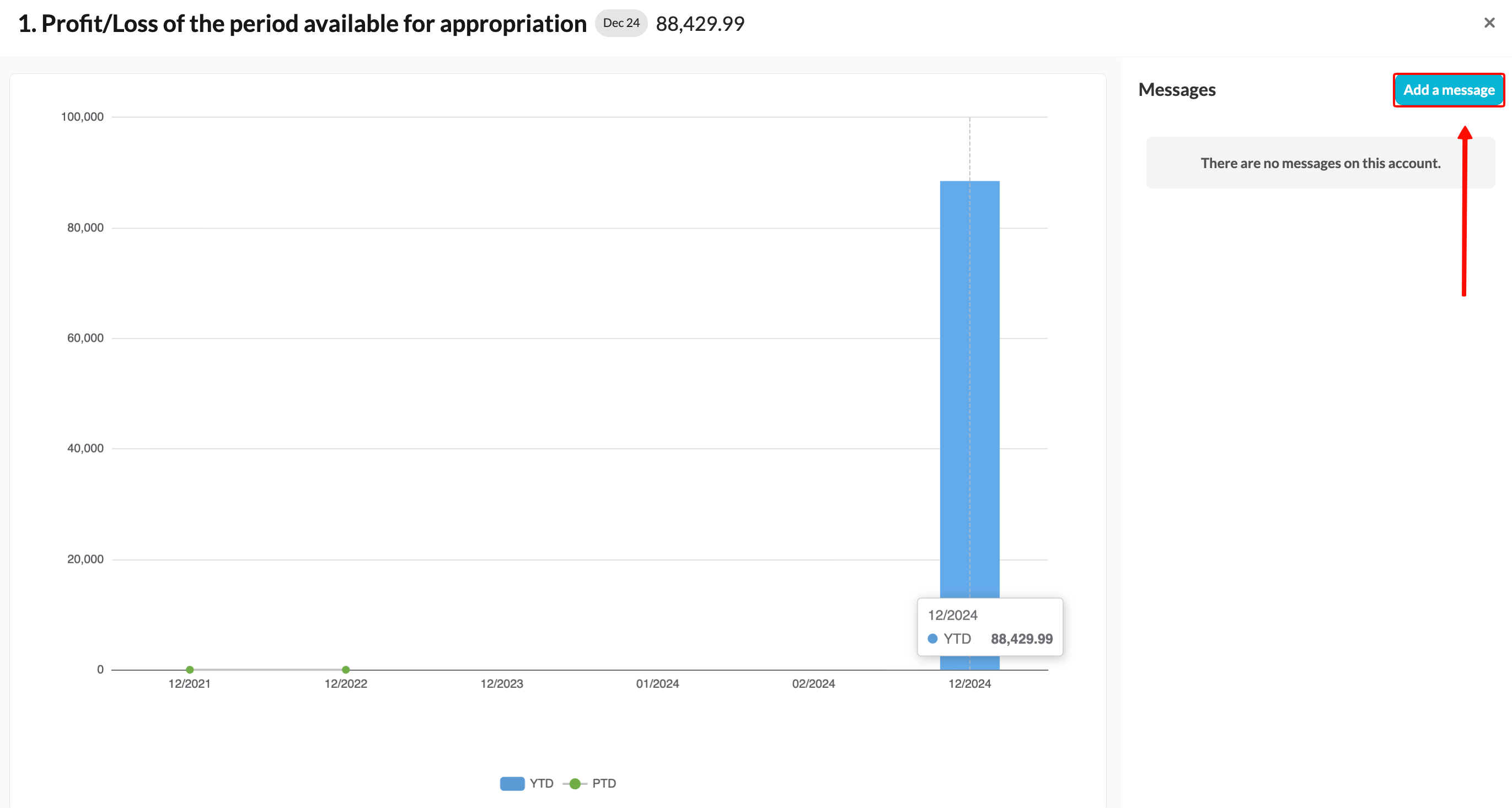
Task: Toggle PTD series in chart legend
Action: tap(589, 783)
